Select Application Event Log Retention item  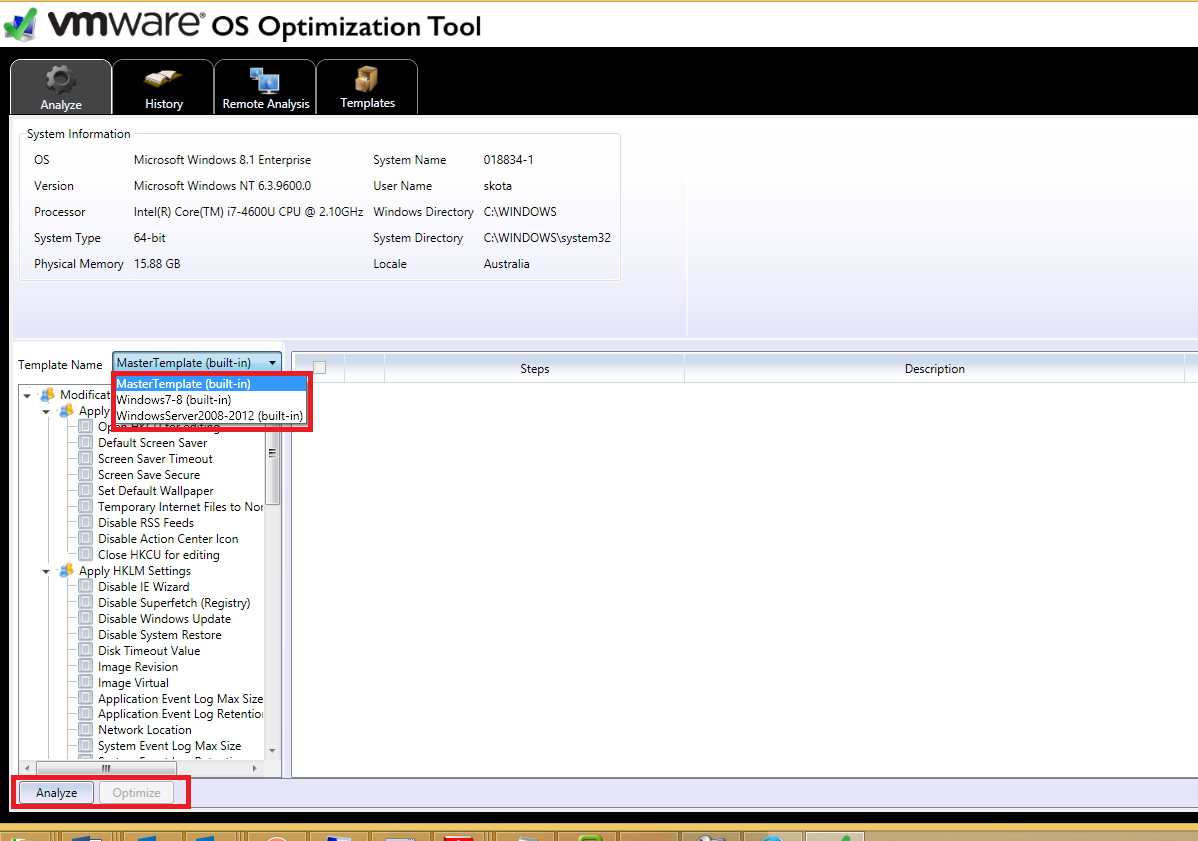[x=180, y=713]
